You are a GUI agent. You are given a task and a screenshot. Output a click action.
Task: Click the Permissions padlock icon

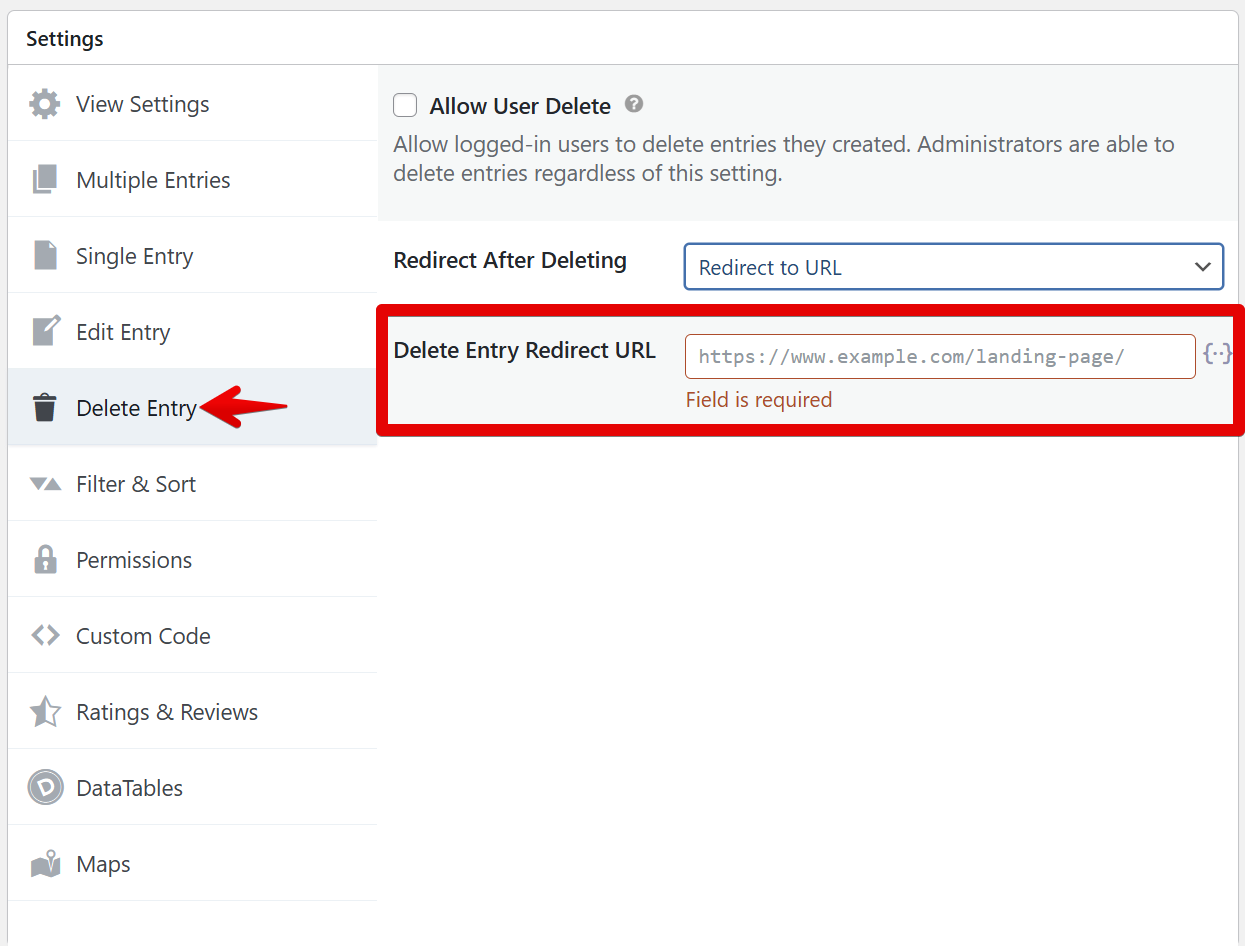[45, 560]
